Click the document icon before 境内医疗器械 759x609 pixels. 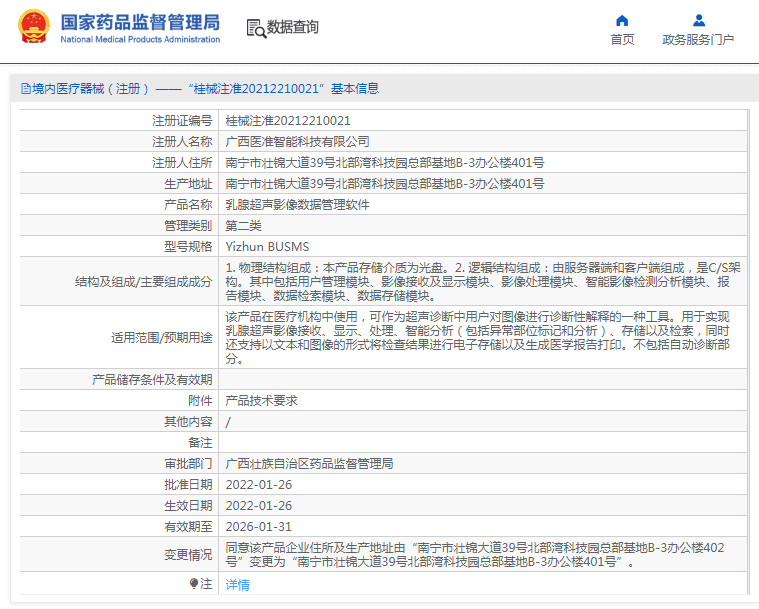26,89
